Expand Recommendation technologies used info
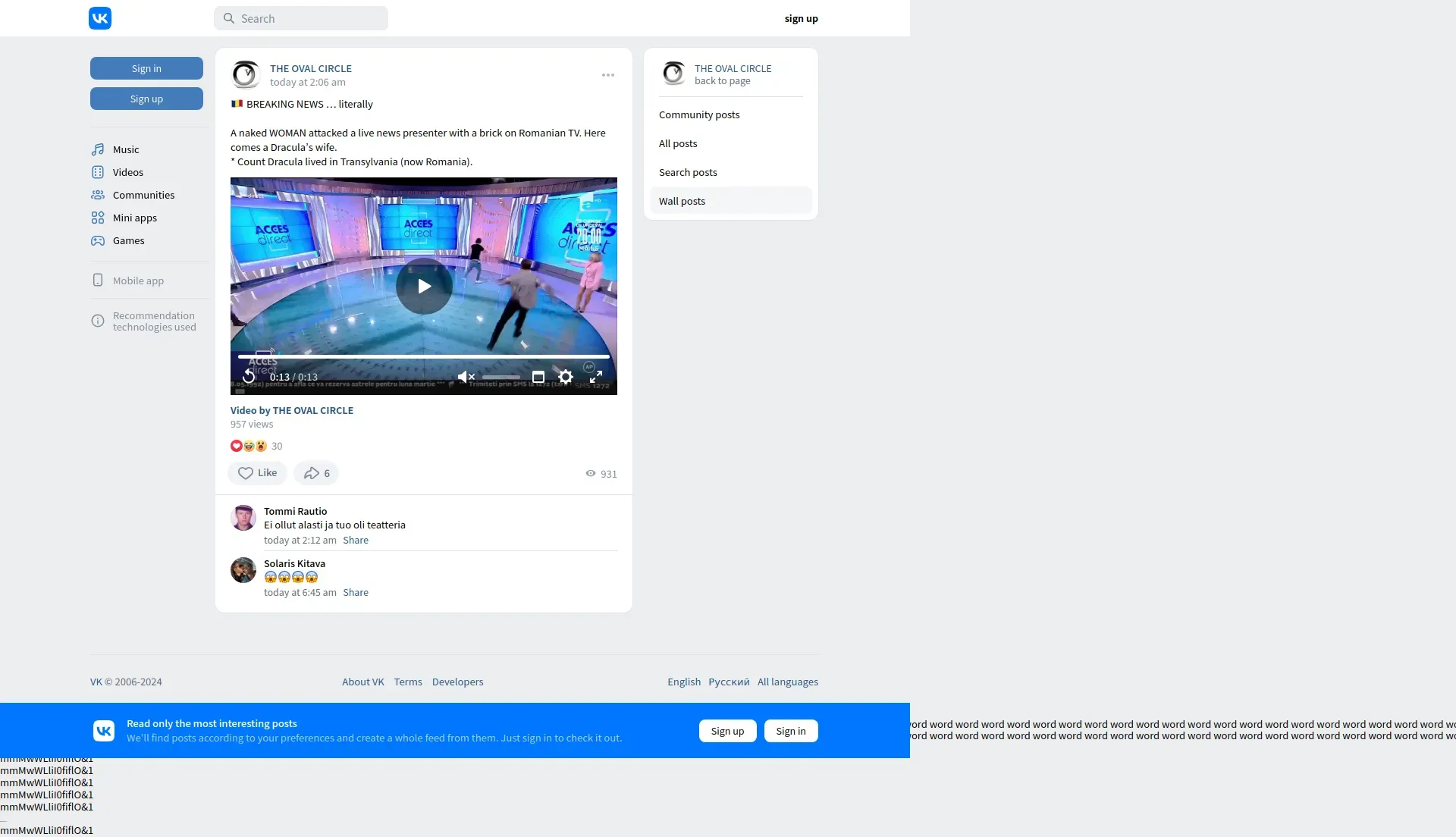 [154, 321]
